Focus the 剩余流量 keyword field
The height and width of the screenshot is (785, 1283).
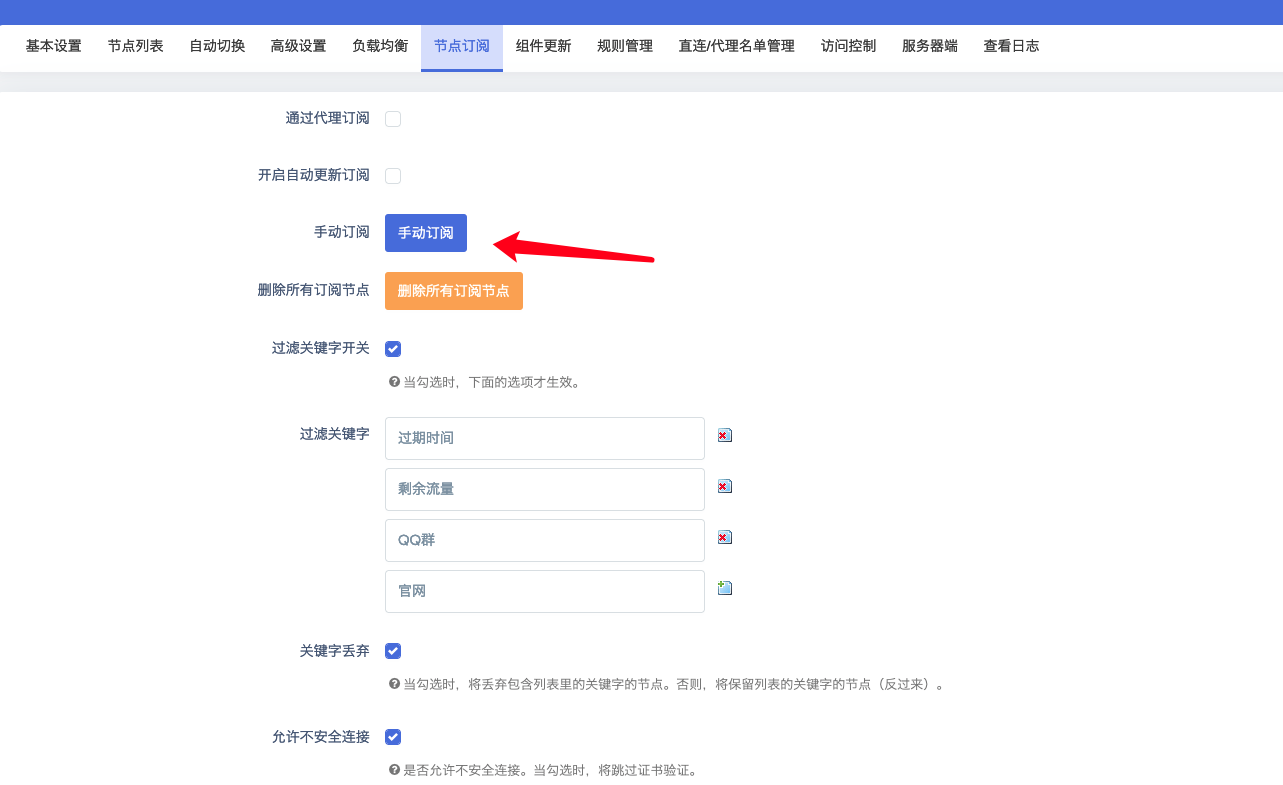(545, 489)
